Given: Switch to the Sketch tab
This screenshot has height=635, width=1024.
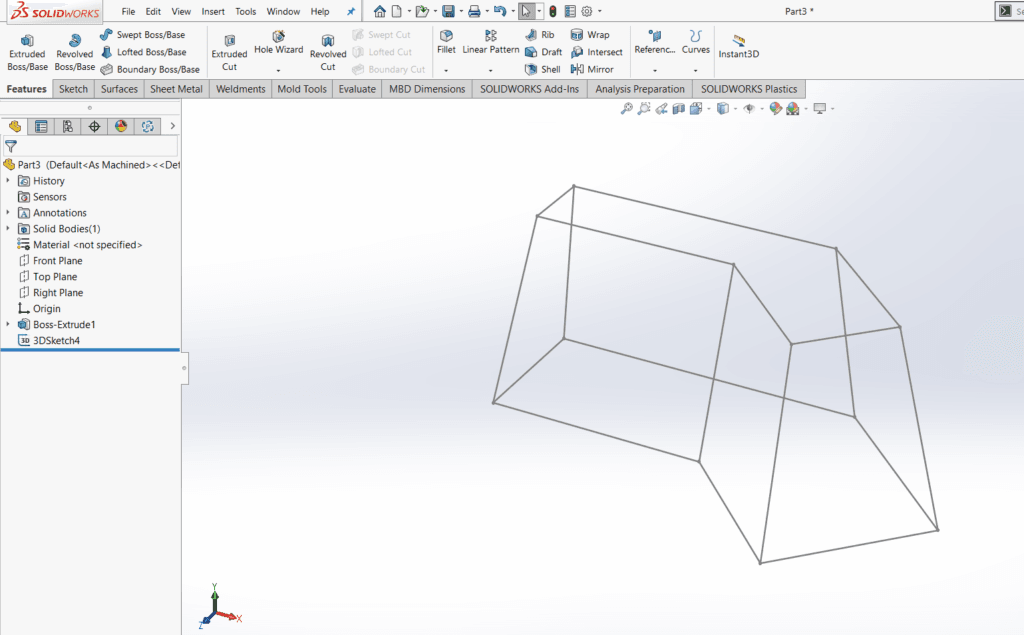Looking at the screenshot, I should (x=73, y=89).
